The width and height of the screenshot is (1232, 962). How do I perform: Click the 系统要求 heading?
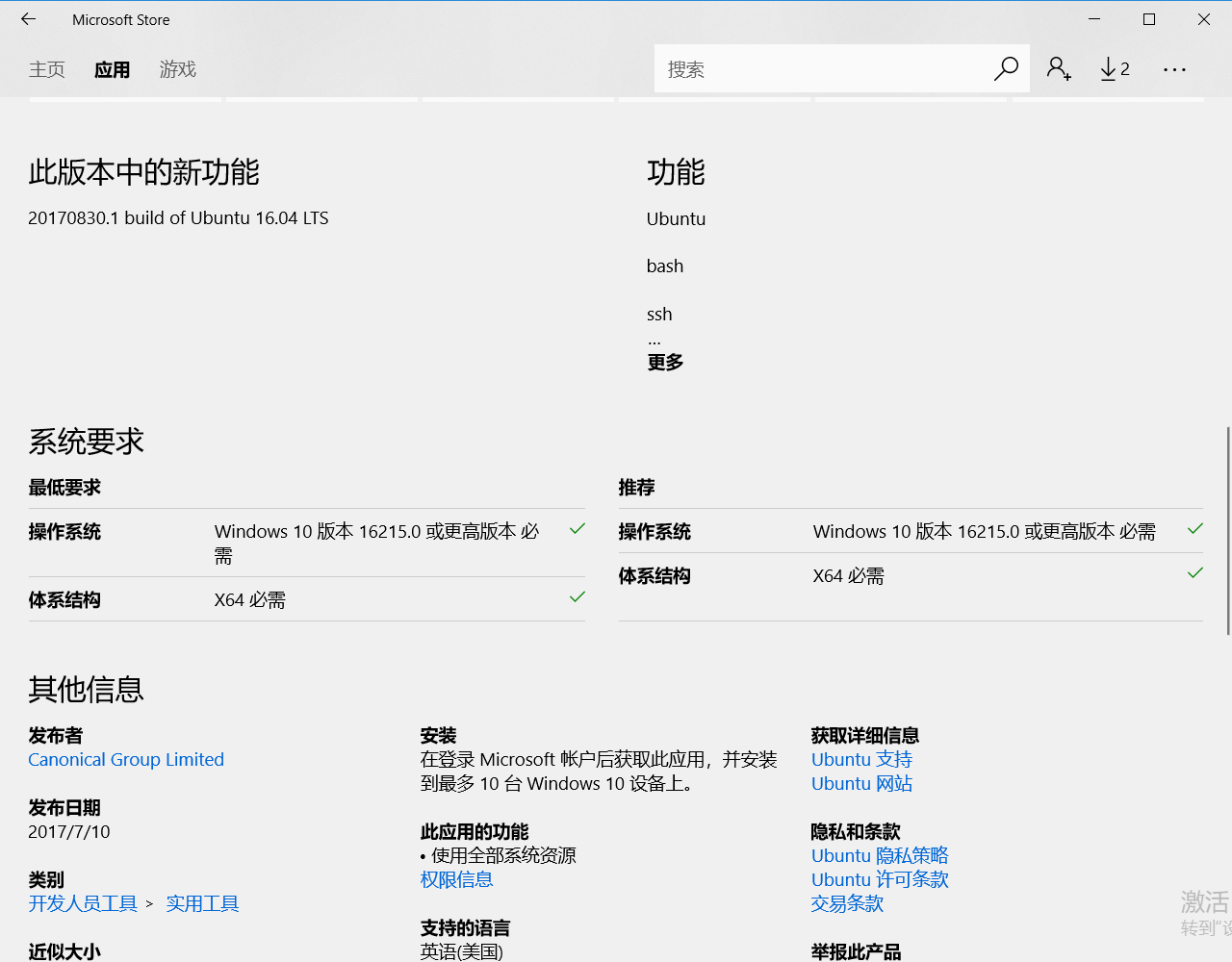(86, 442)
